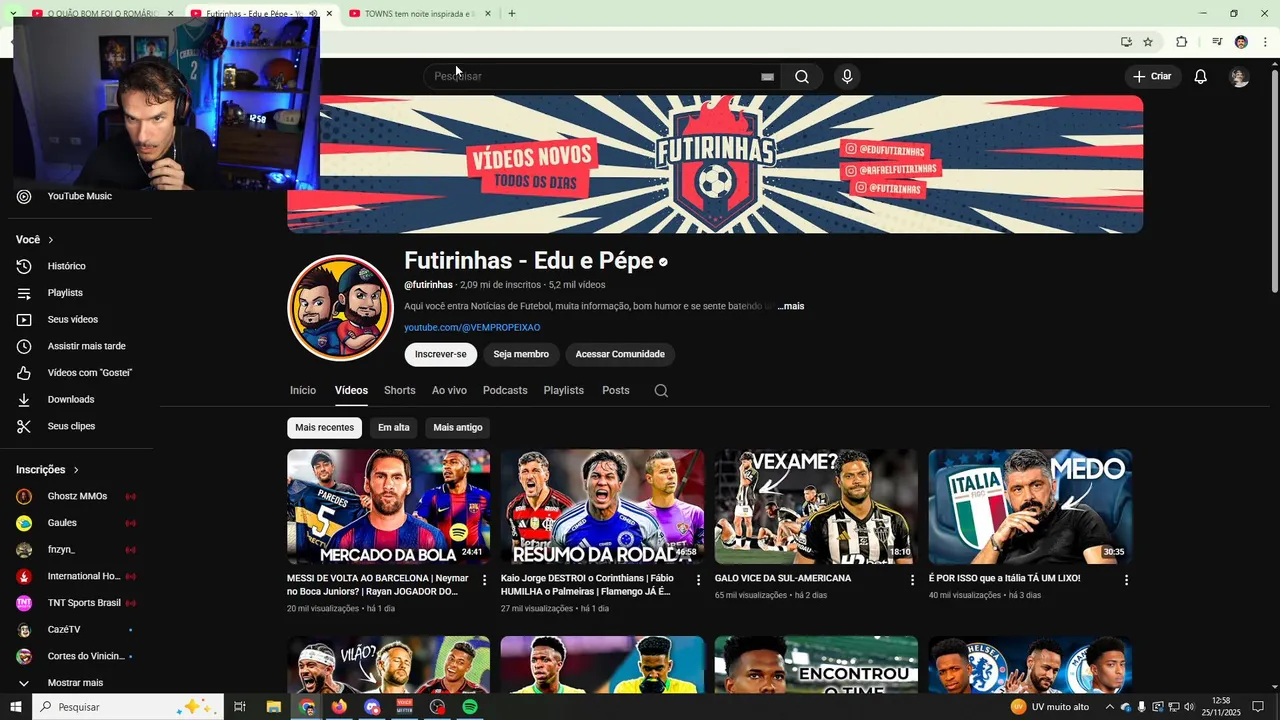Open options menu for MESSI DE VOLTA video

tap(485, 580)
